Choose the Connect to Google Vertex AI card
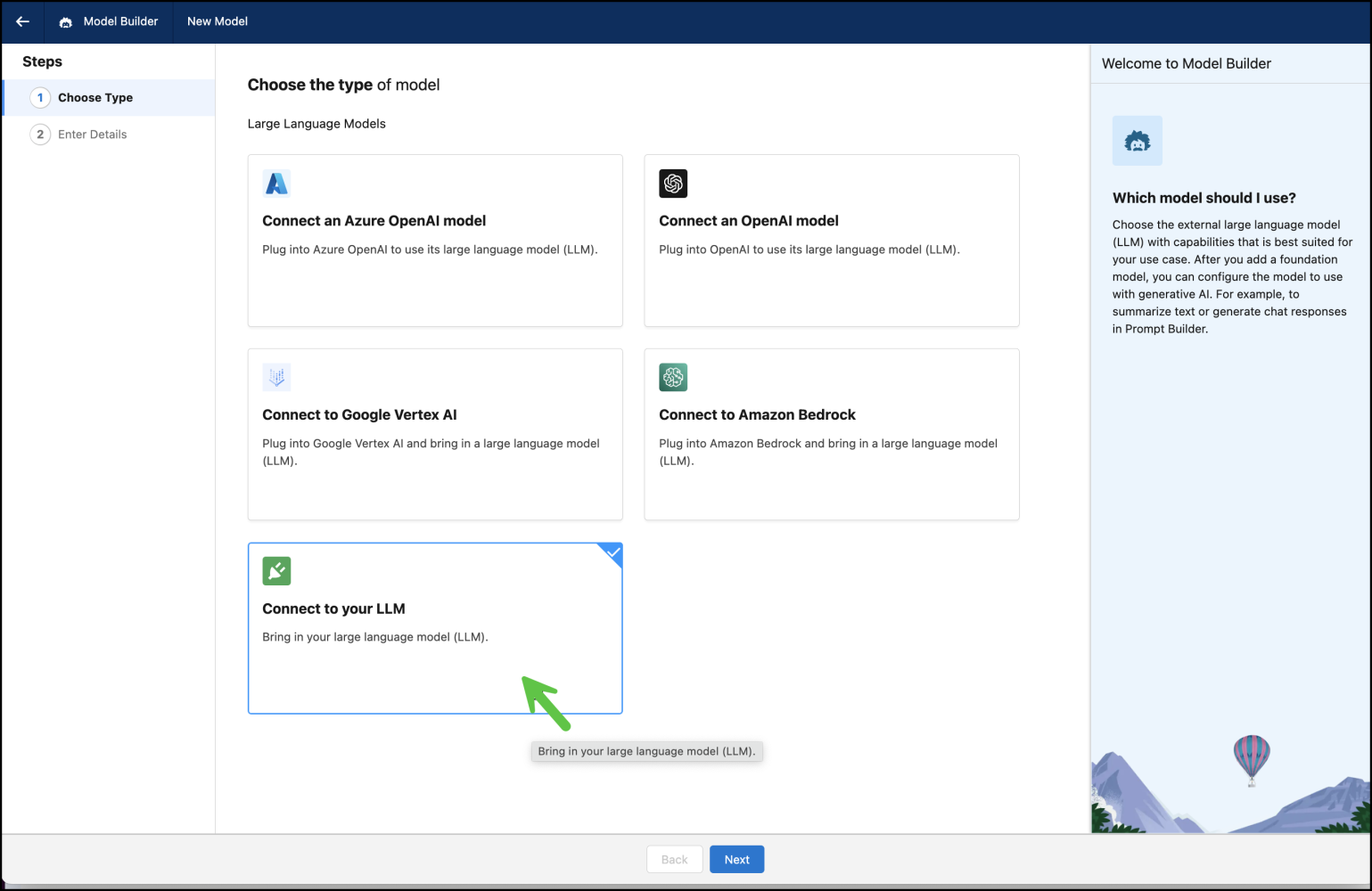 pyautogui.click(x=435, y=434)
